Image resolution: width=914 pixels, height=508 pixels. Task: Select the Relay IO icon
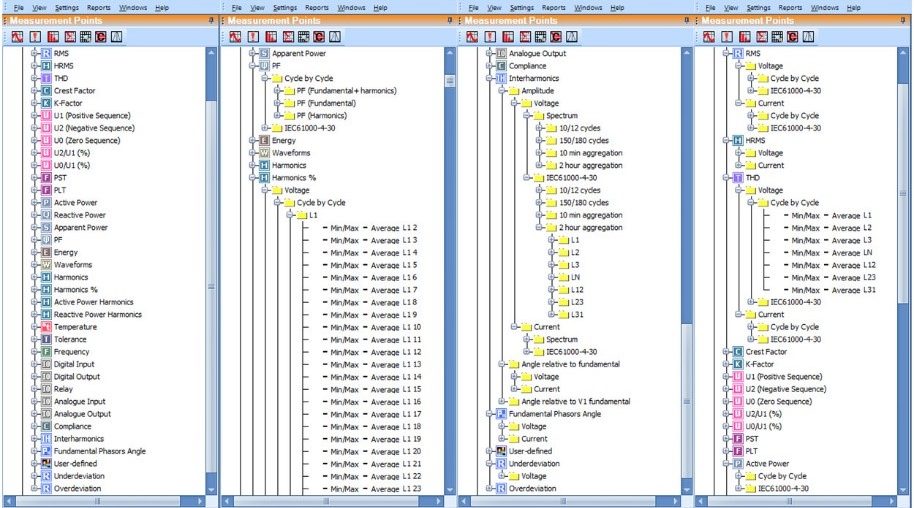tap(46, 389)
